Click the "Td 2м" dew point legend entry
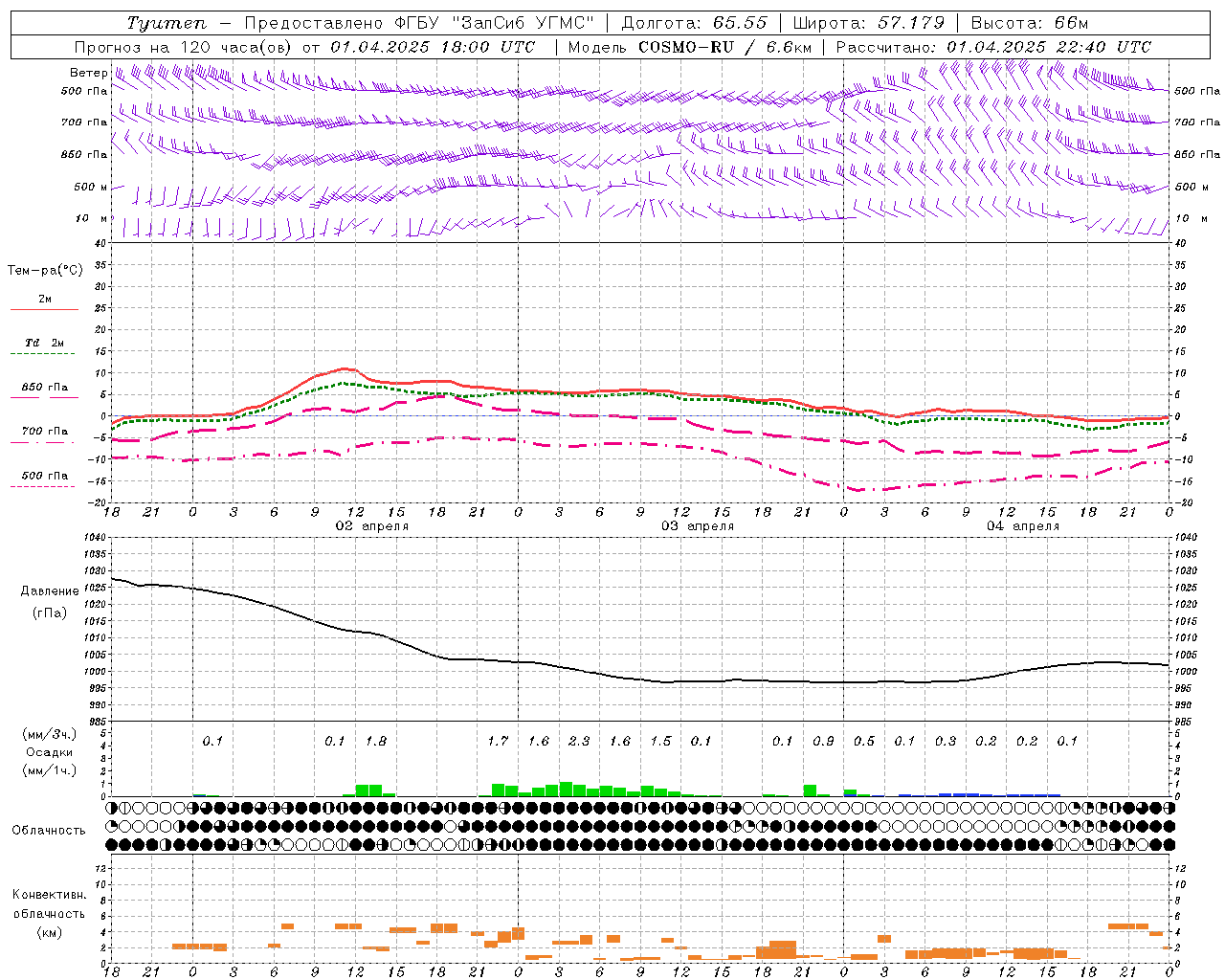Viewport: 1225px width, 980px height. [44, 343]
